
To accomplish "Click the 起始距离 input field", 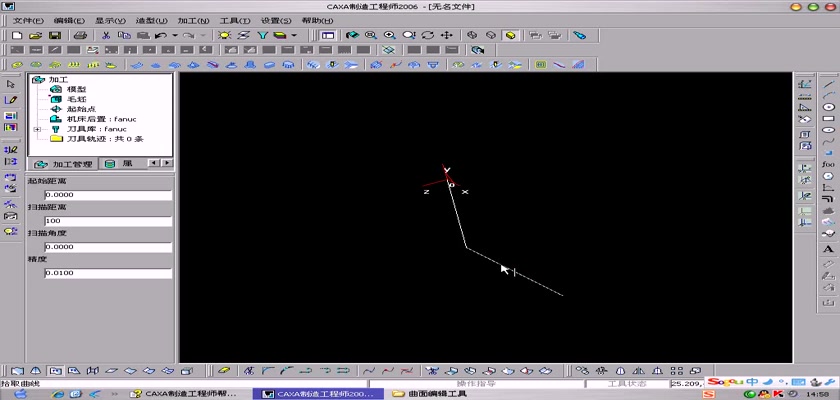I will click(108, 195).
